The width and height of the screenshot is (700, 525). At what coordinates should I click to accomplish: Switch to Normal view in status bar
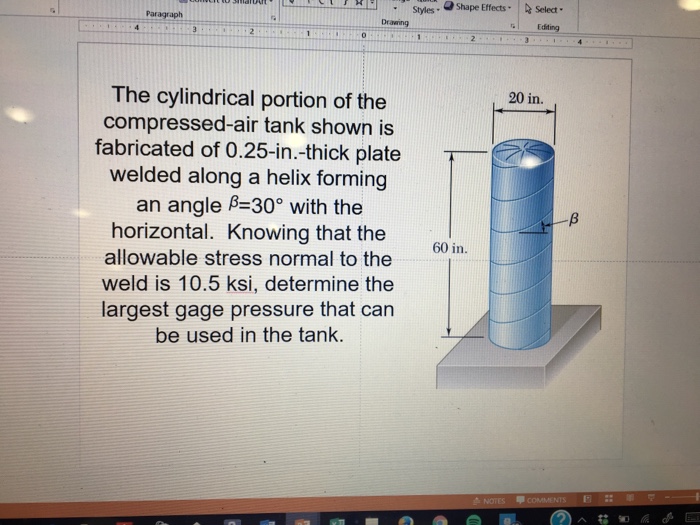587,500
